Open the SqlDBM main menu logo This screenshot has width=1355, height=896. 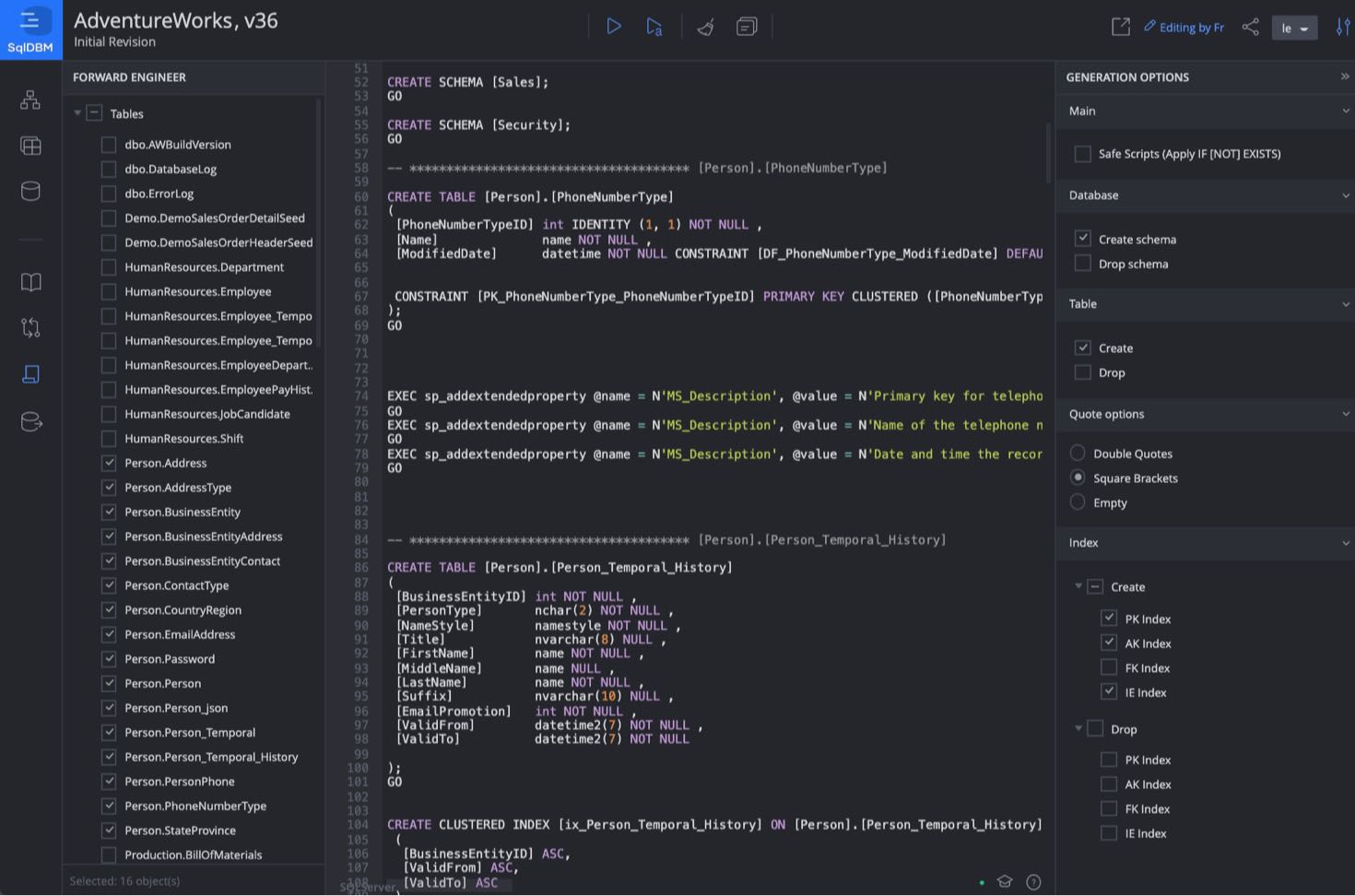click(30, 29)
